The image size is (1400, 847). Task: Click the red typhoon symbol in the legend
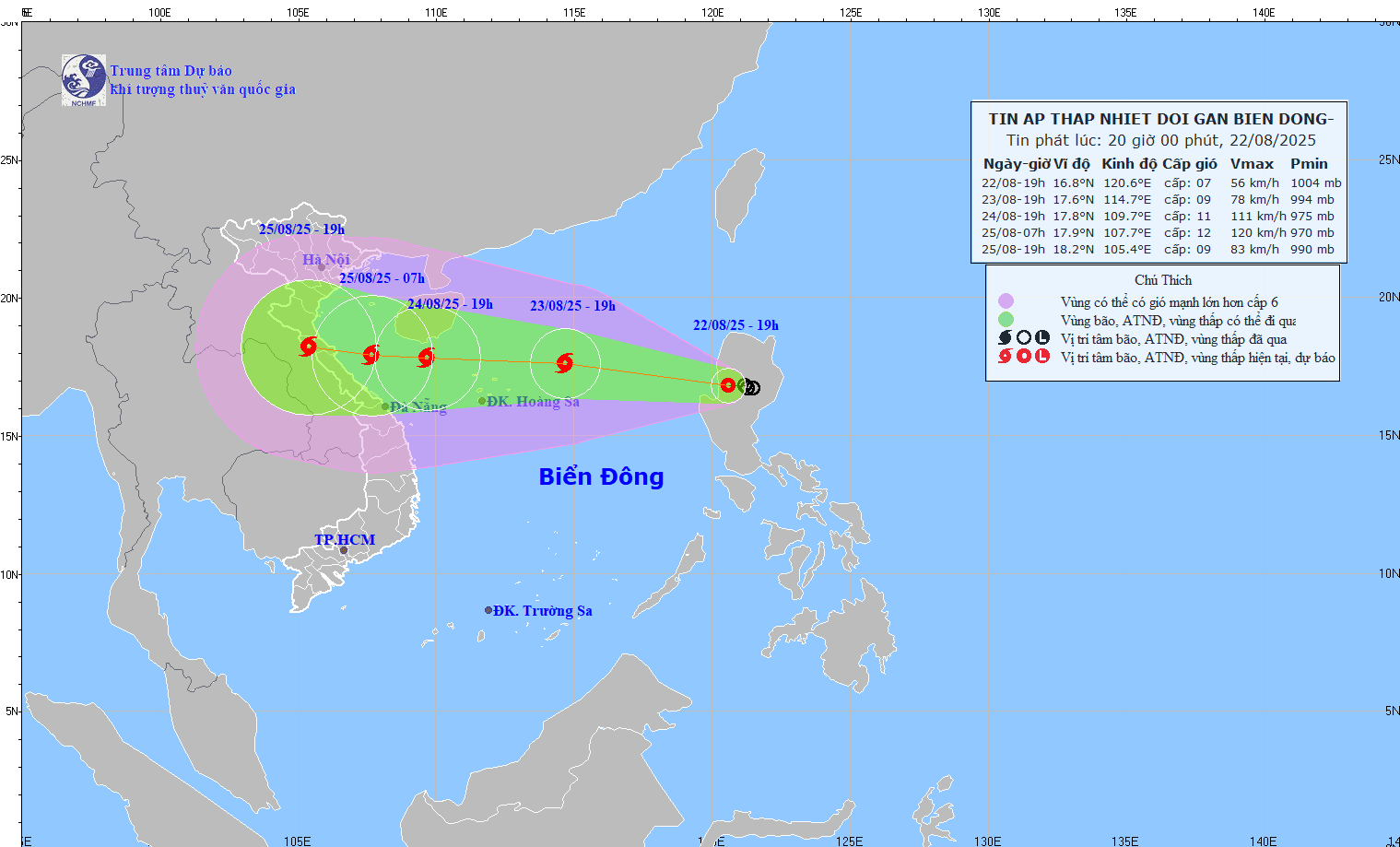[x=1006, y=357]
